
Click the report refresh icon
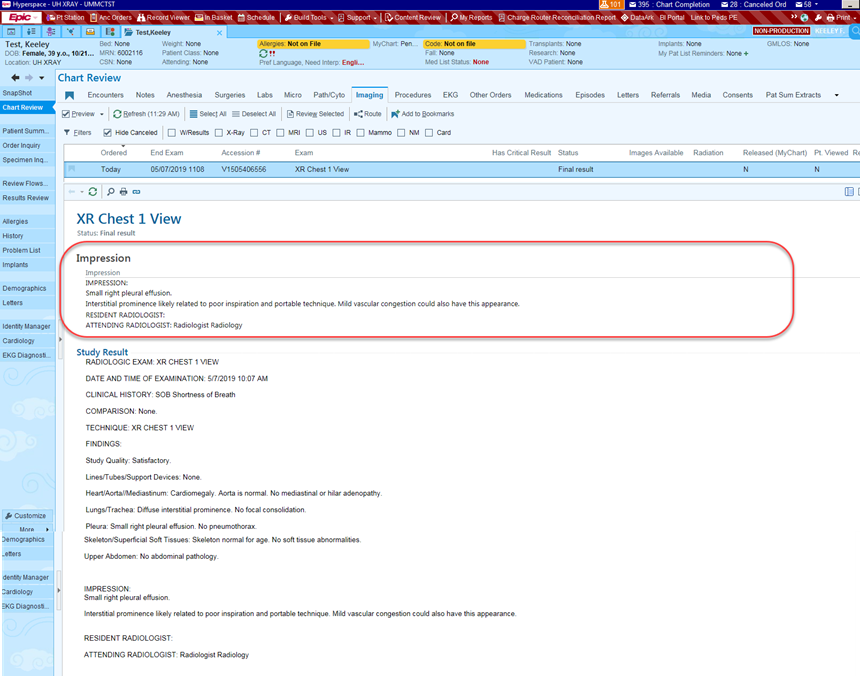[x=93, y=191]
